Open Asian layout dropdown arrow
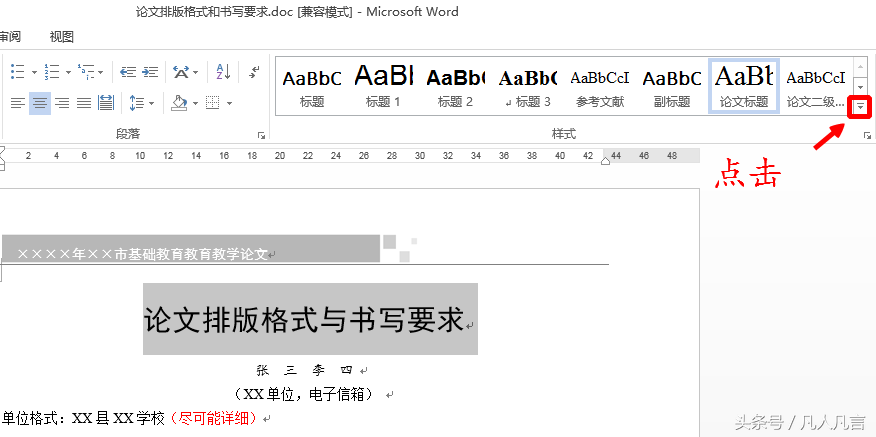 196,72
